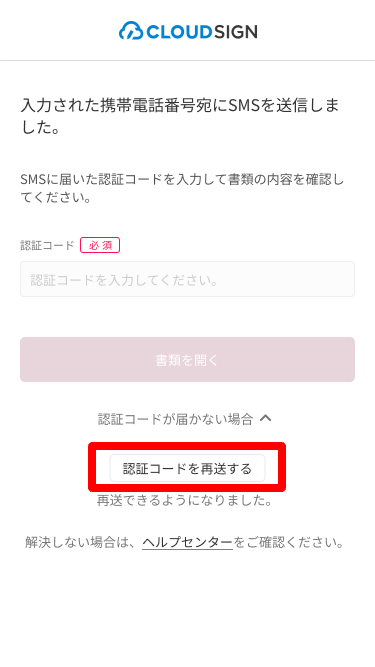This screenshot has height=667, width=375.
Task: Click the 再送できるようになりました message
Action: pyautogui.click(x=185, y=500)
